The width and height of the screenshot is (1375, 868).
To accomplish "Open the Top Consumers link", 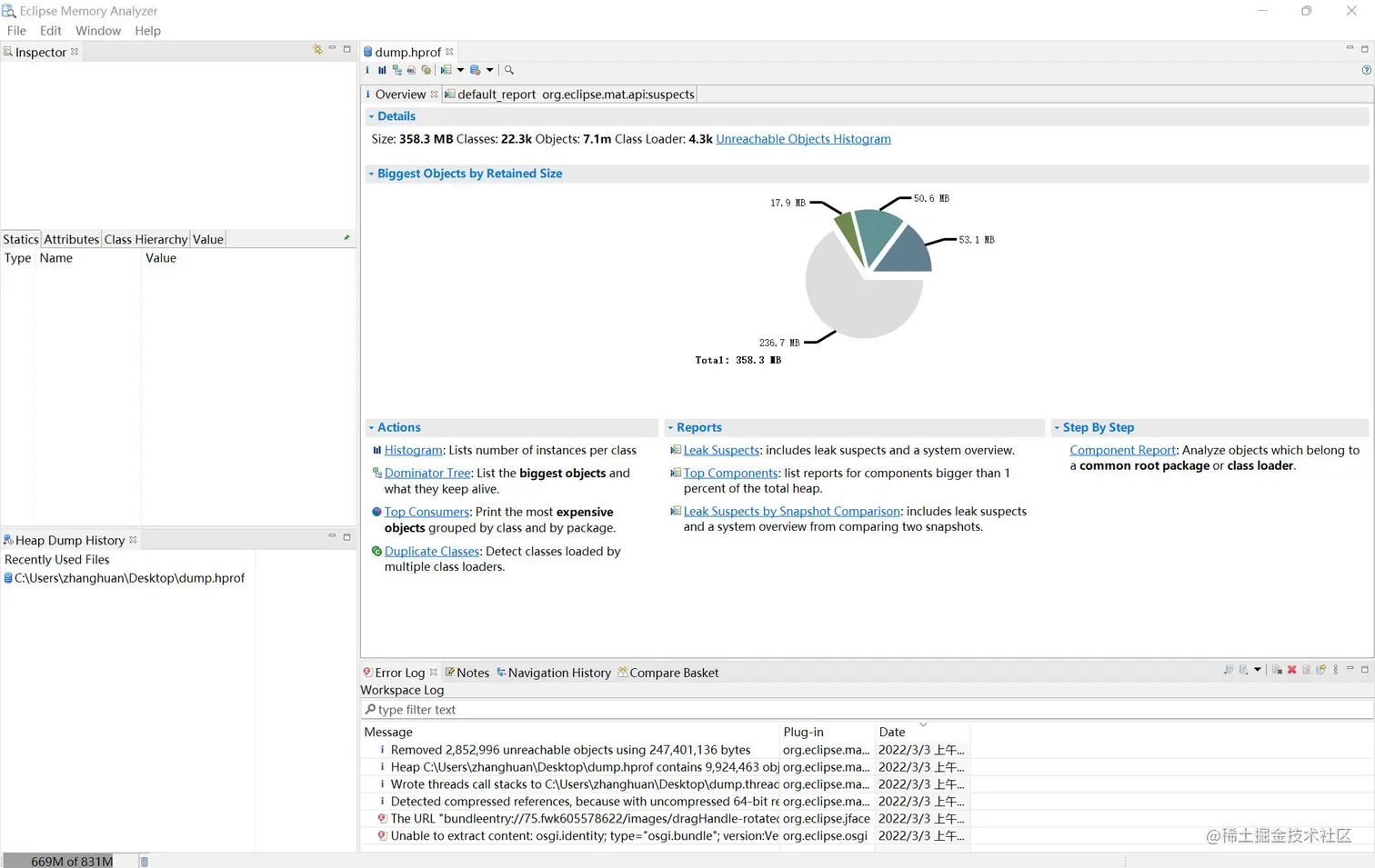I will 427,512.
